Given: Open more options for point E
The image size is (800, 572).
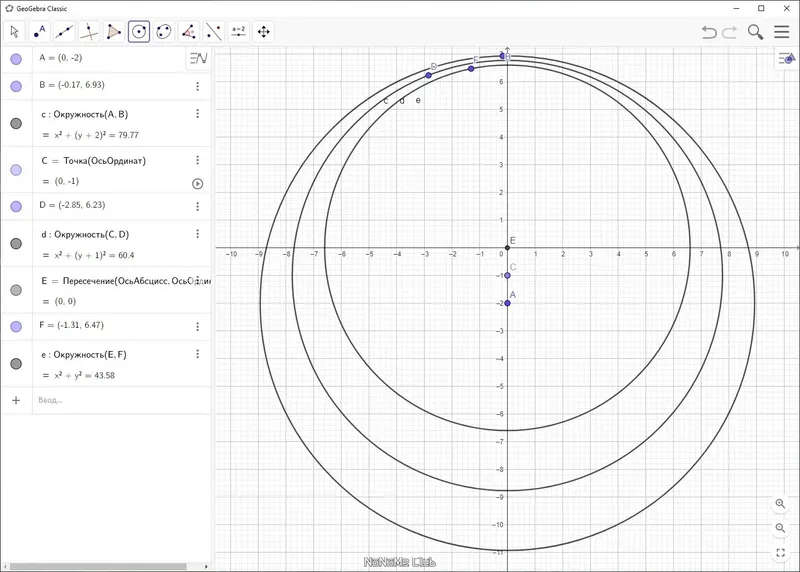Looking at the screenshot, I should pos(197,280).
